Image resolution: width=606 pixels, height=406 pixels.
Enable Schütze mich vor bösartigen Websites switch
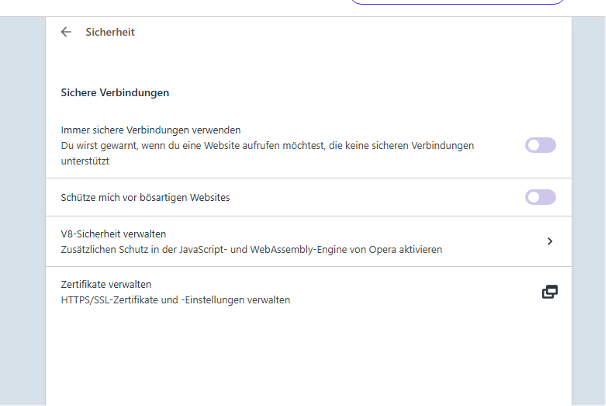(x=540, y=197)
